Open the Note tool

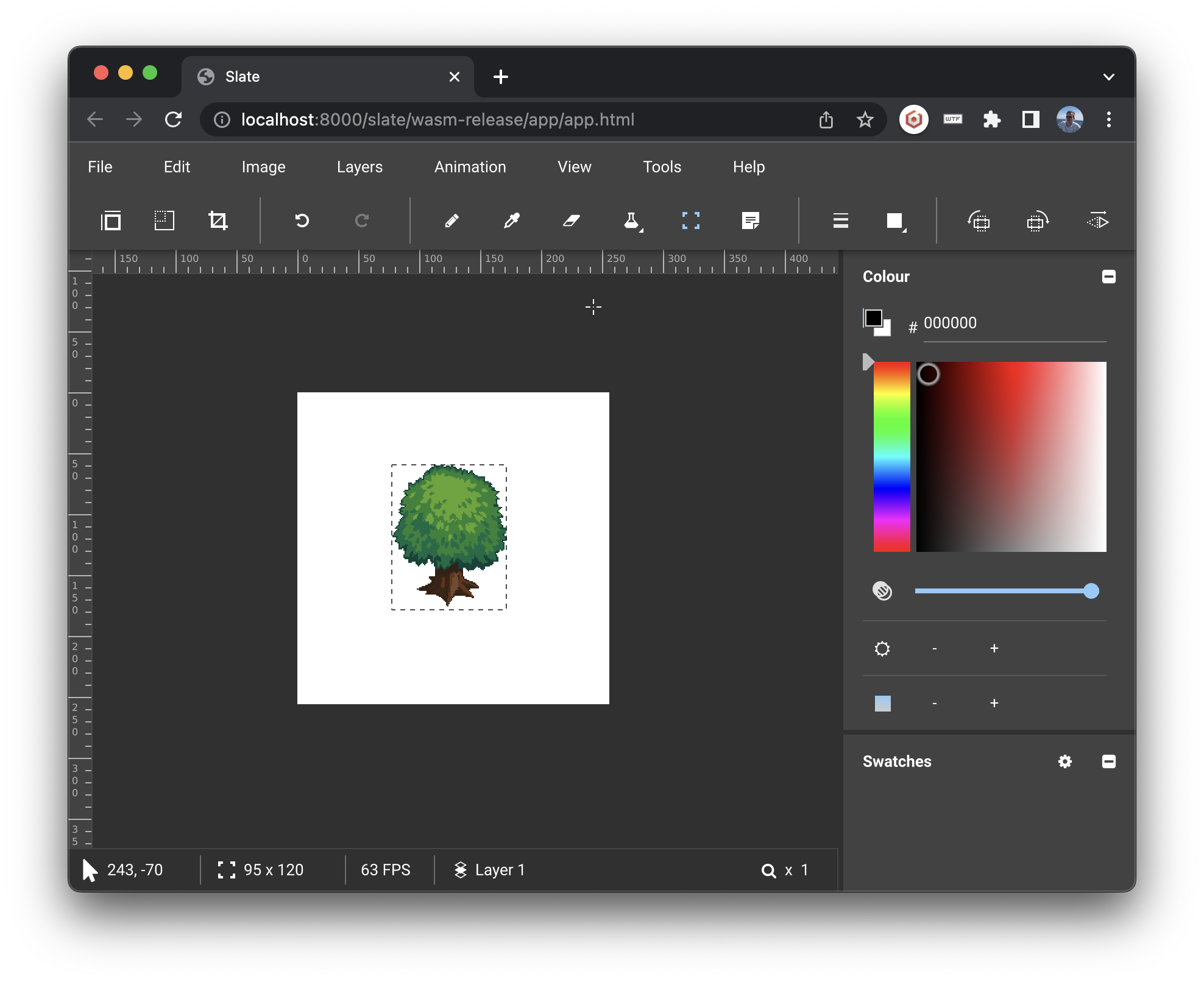(x=751, y=221)
